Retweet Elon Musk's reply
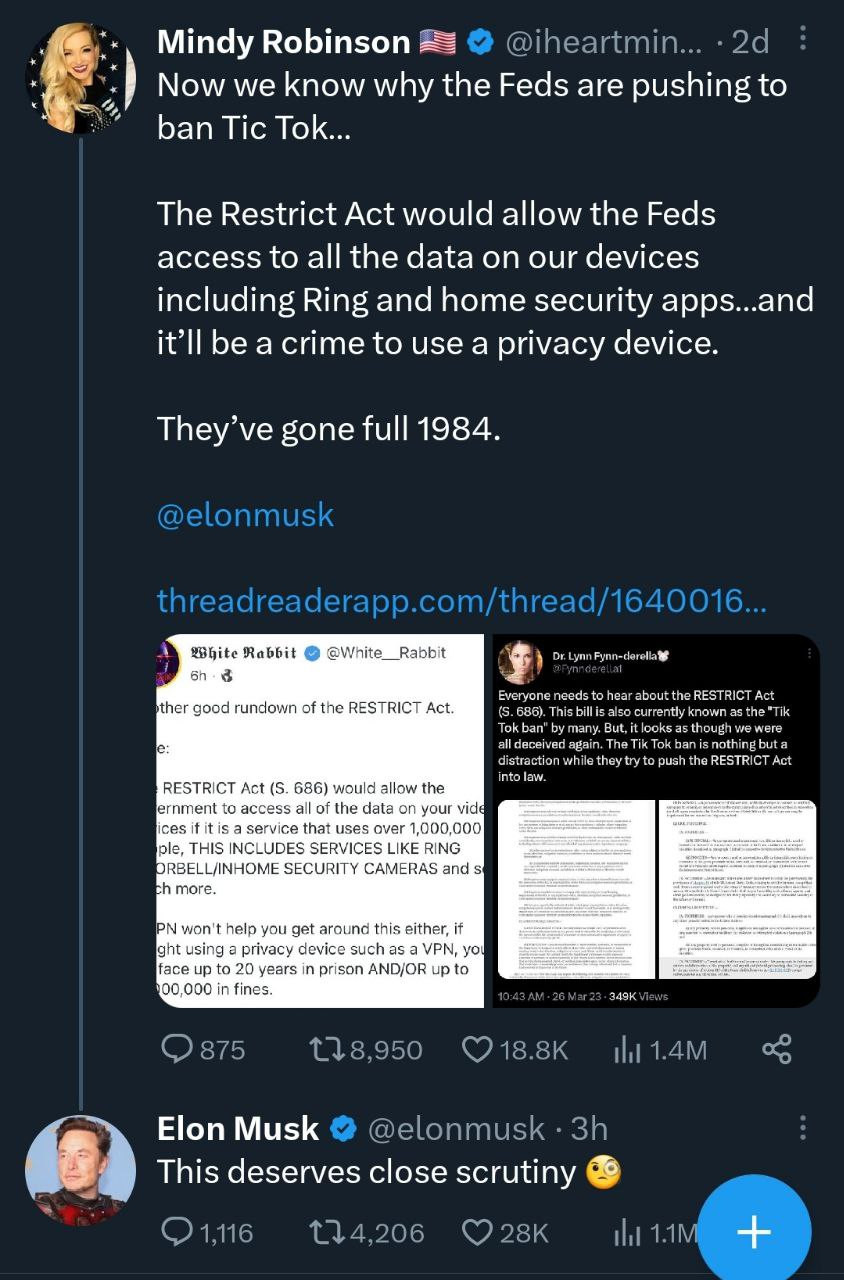 (x=327, y=1233)
